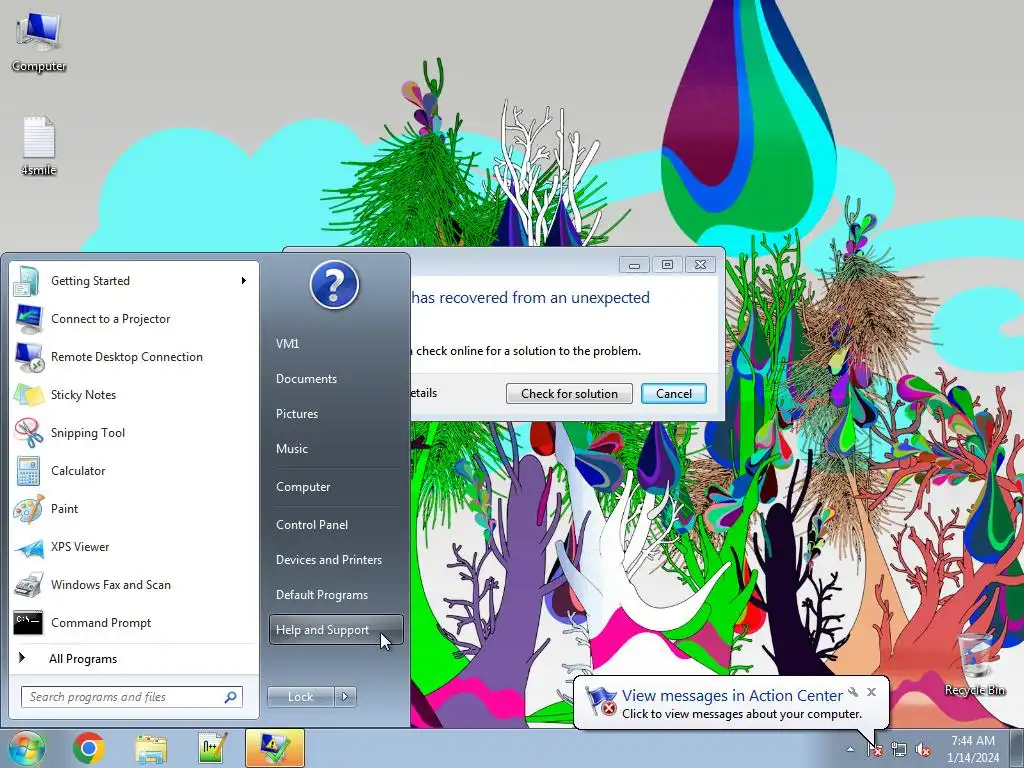Minimize the recovery dialog window
Image resolution: width=1024 pixels, height=768 pixels.
[634, 264]
